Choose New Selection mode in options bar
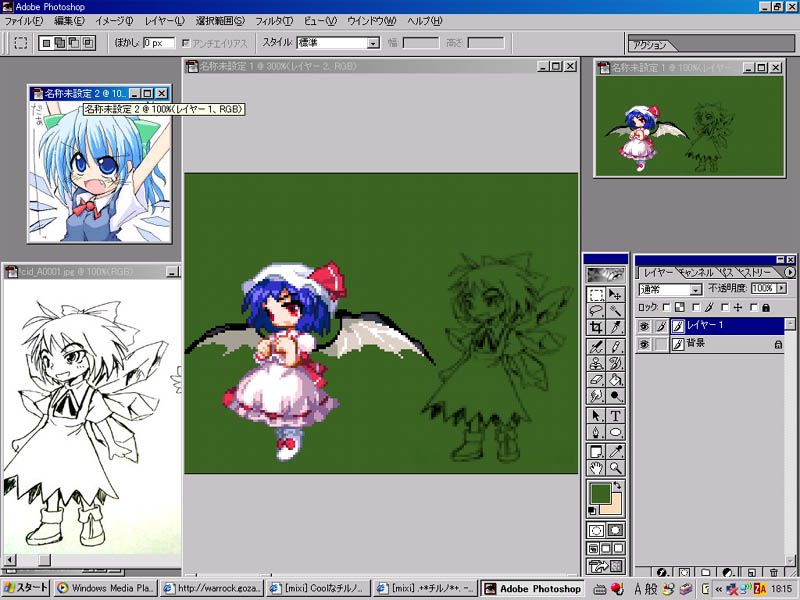800x600 pixels. click(46, 43)
